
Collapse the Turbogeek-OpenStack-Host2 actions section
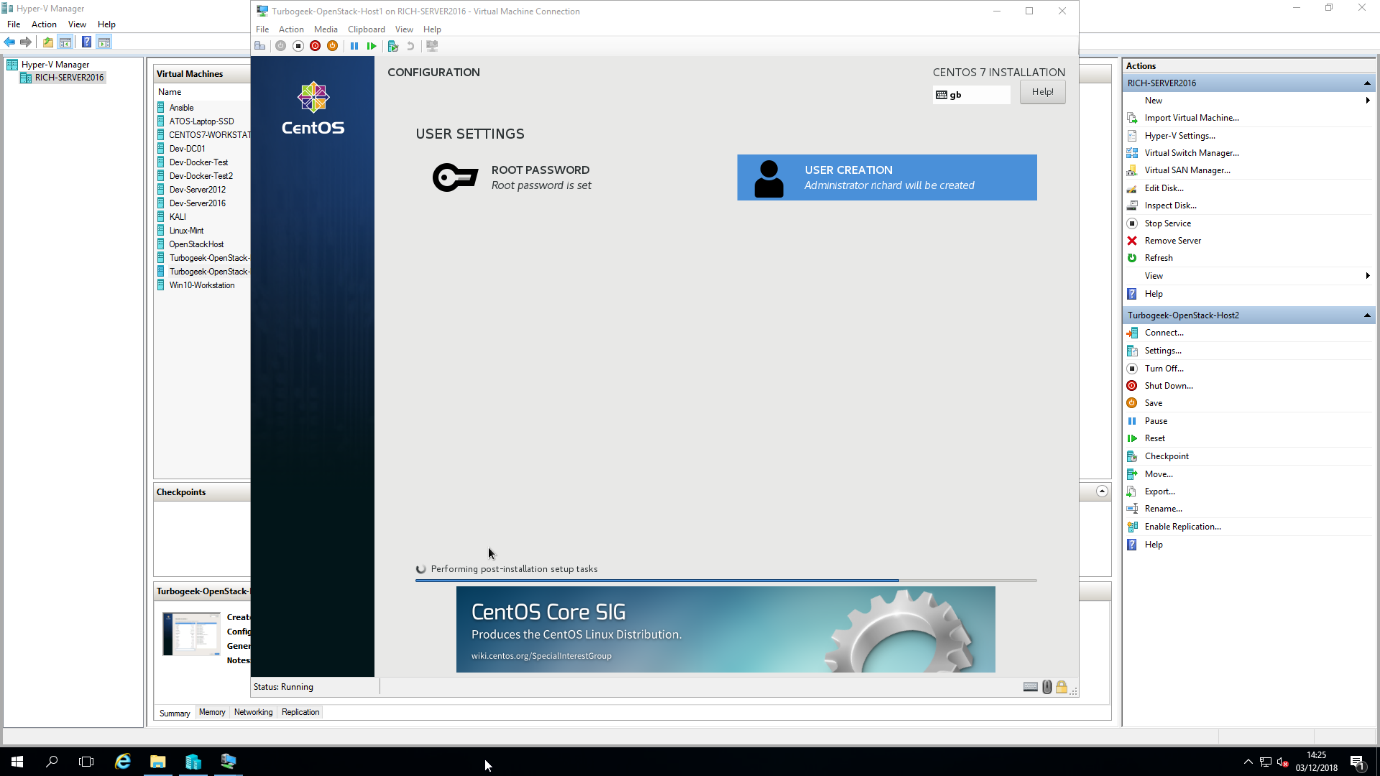pyautogui.click(x=1367, y=315)
